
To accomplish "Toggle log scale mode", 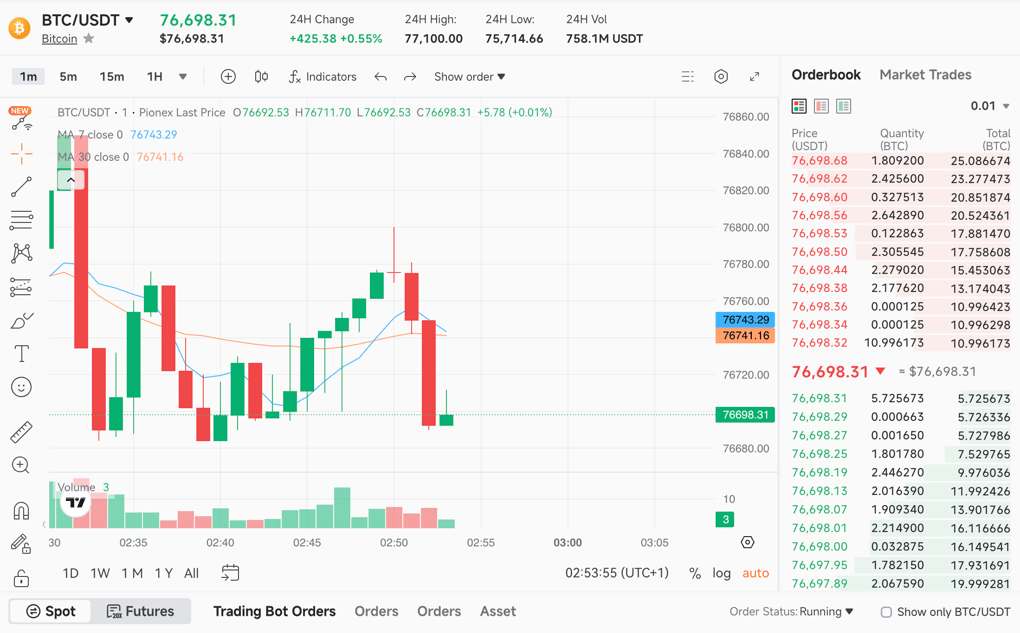I will pos(721,573).
